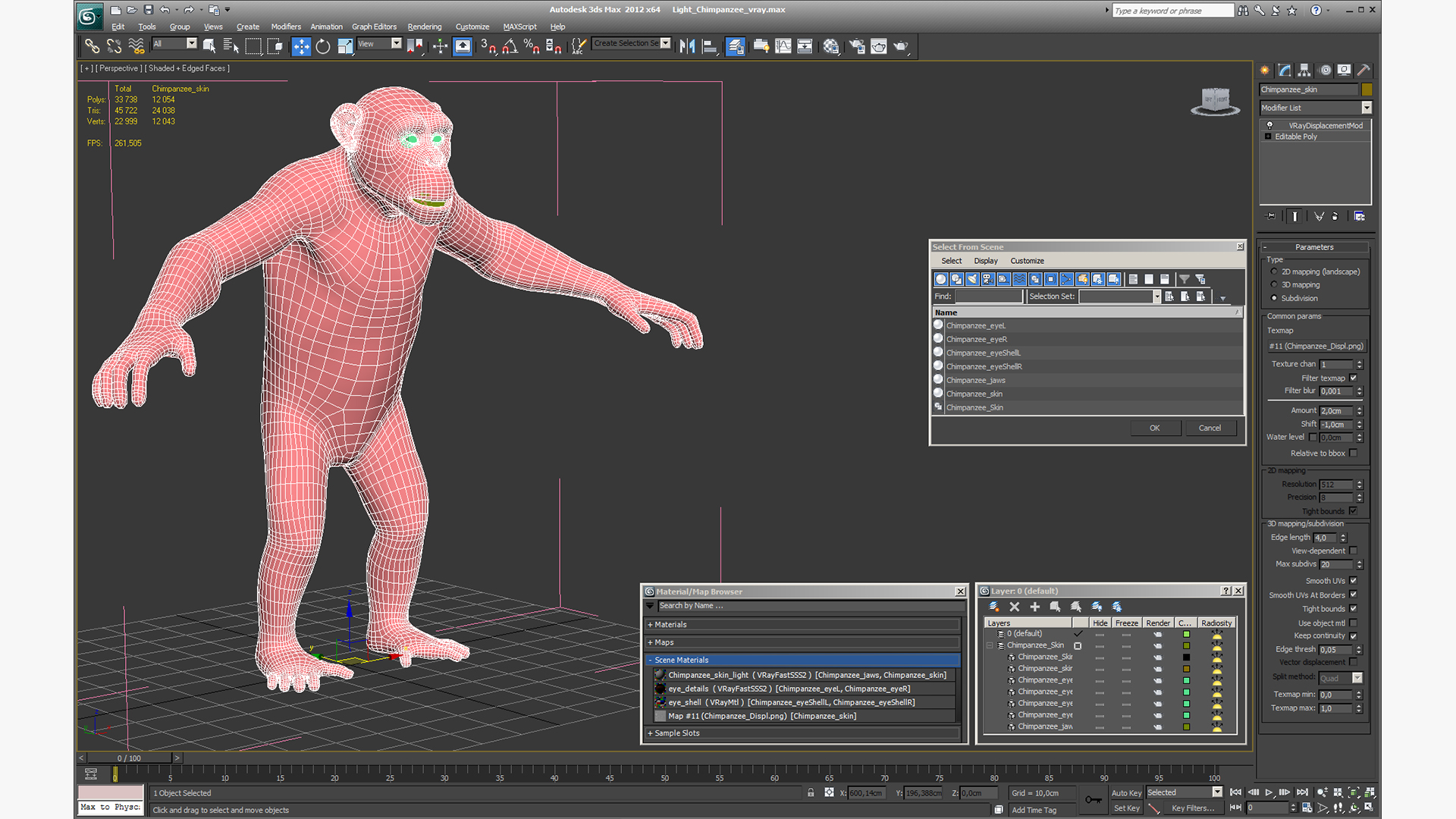The image size is (1456, 819).
Task: Click the Select and Link tool
Action: 92,46
